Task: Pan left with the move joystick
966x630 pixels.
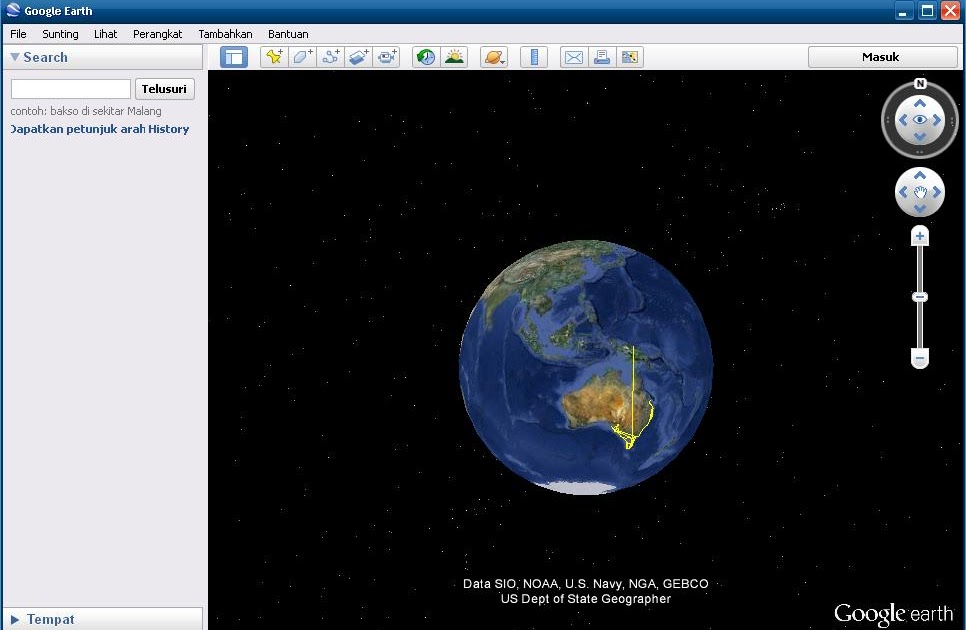Action: [x=903, y=192]
